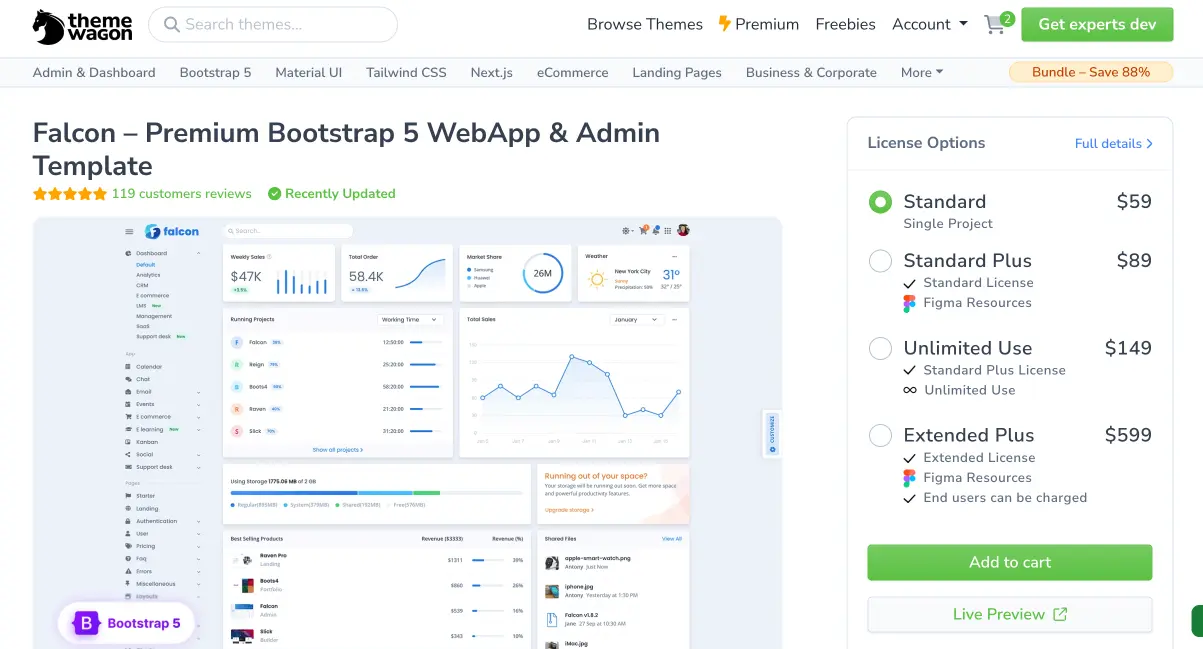Click the Recently Updated green check icon
1203x649 pixels.
274,194
